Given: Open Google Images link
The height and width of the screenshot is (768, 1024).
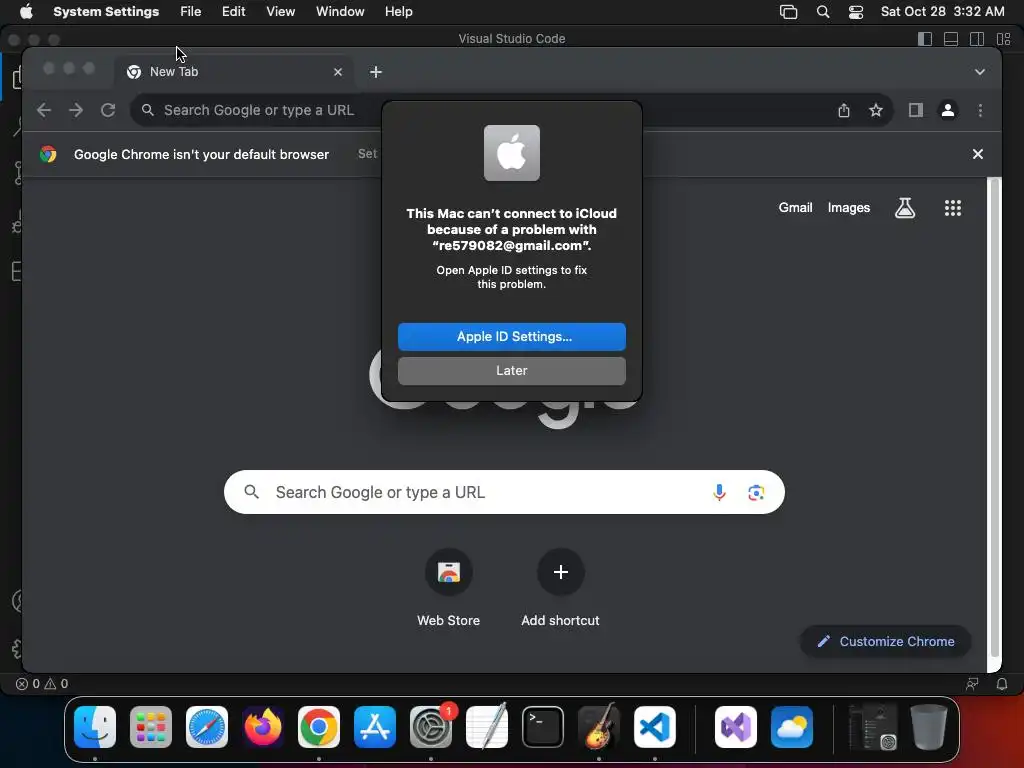Looking at the screenshot, I should point(848,208).
